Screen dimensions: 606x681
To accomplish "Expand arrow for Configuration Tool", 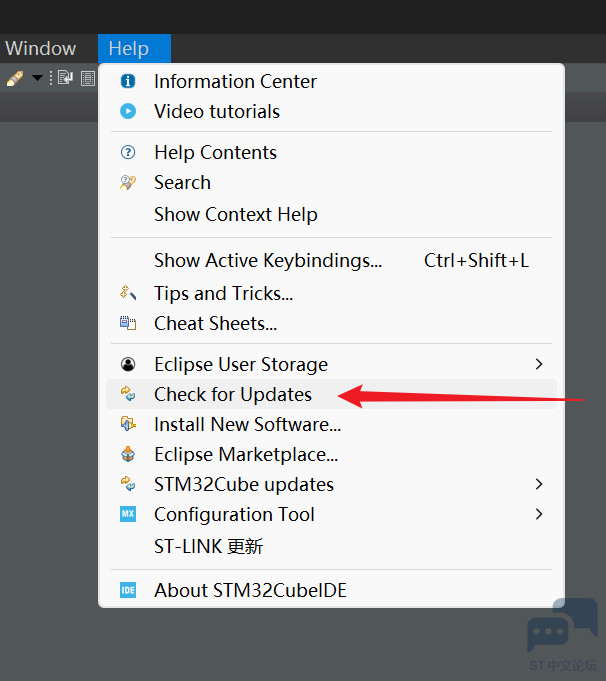I will (x=539, y=514).
